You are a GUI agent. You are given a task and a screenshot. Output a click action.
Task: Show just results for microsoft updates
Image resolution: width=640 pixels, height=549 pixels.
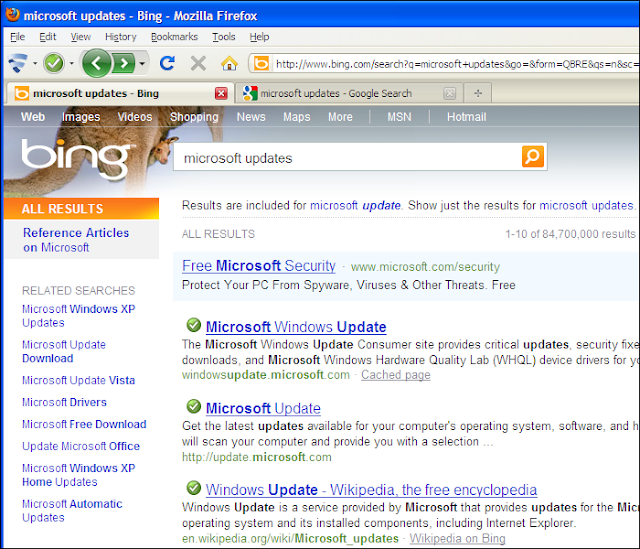(x=586, y=205)
